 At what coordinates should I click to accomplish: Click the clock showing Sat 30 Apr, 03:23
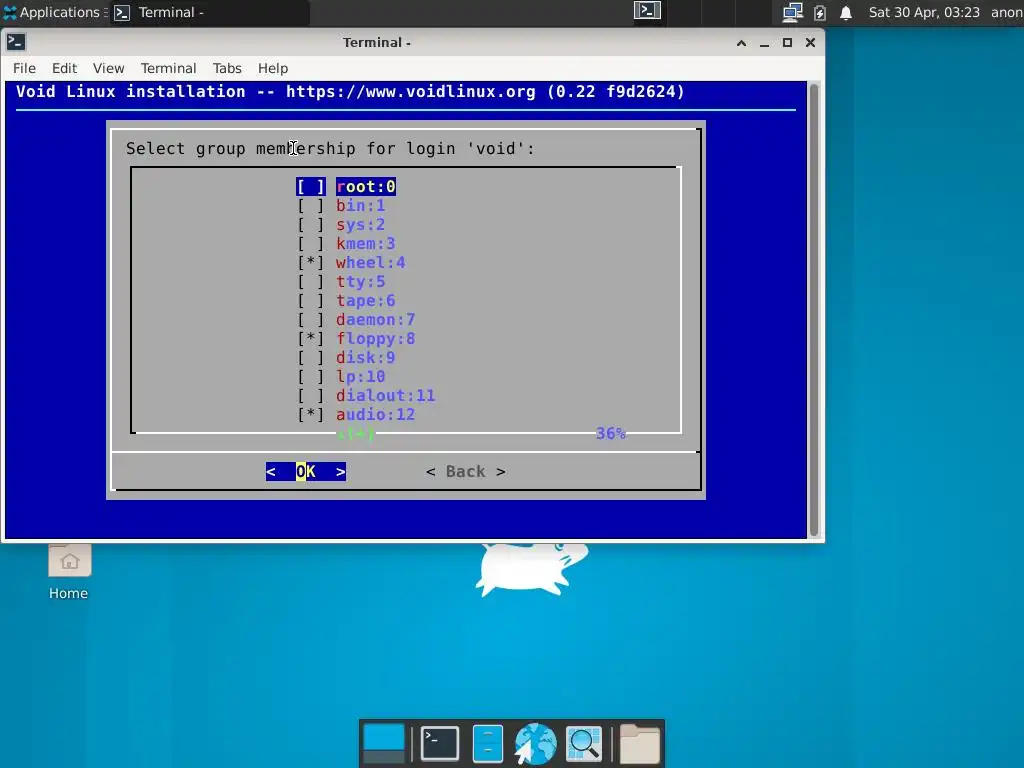tap(923, 12)
